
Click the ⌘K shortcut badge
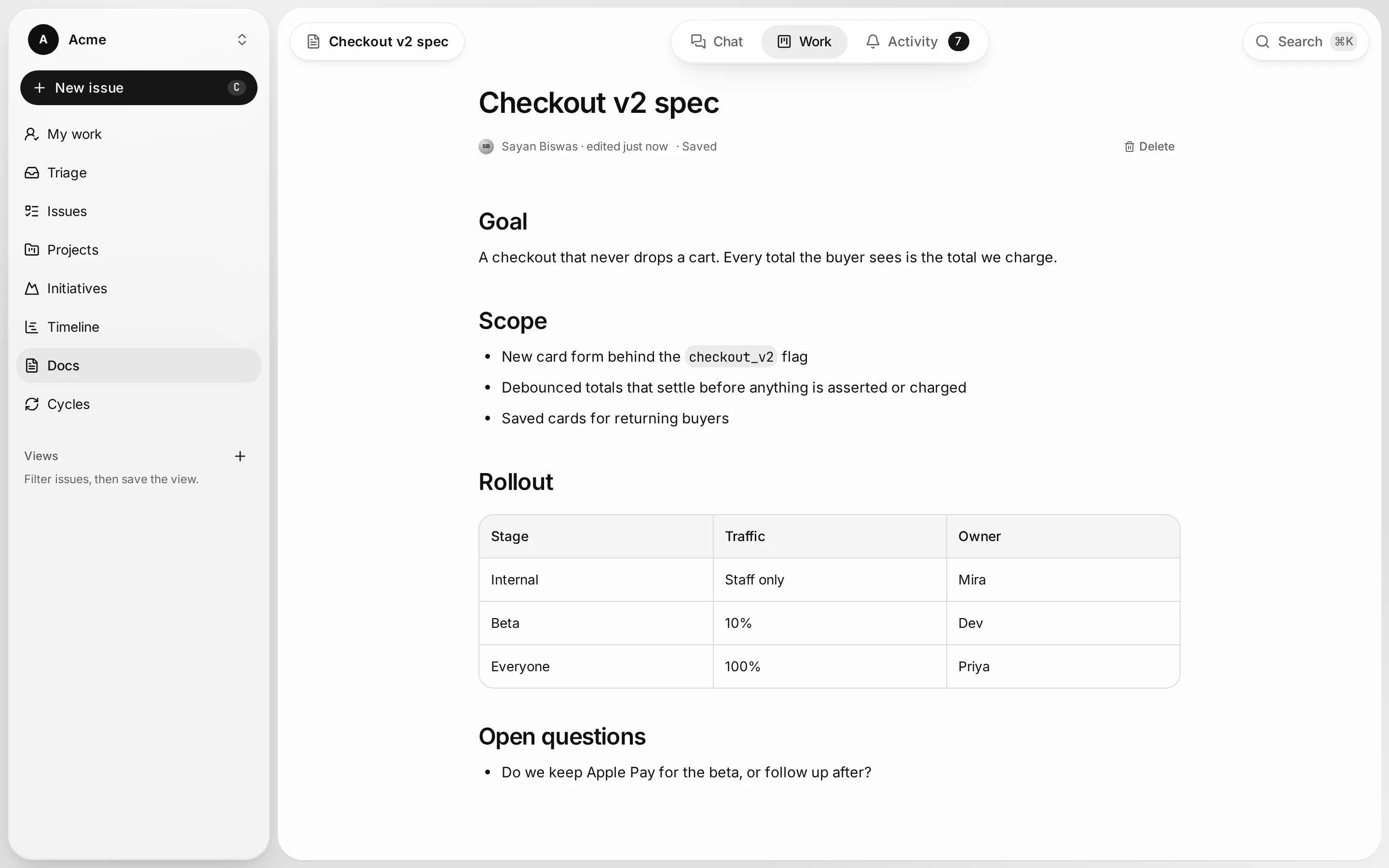tap(1344, 41)
